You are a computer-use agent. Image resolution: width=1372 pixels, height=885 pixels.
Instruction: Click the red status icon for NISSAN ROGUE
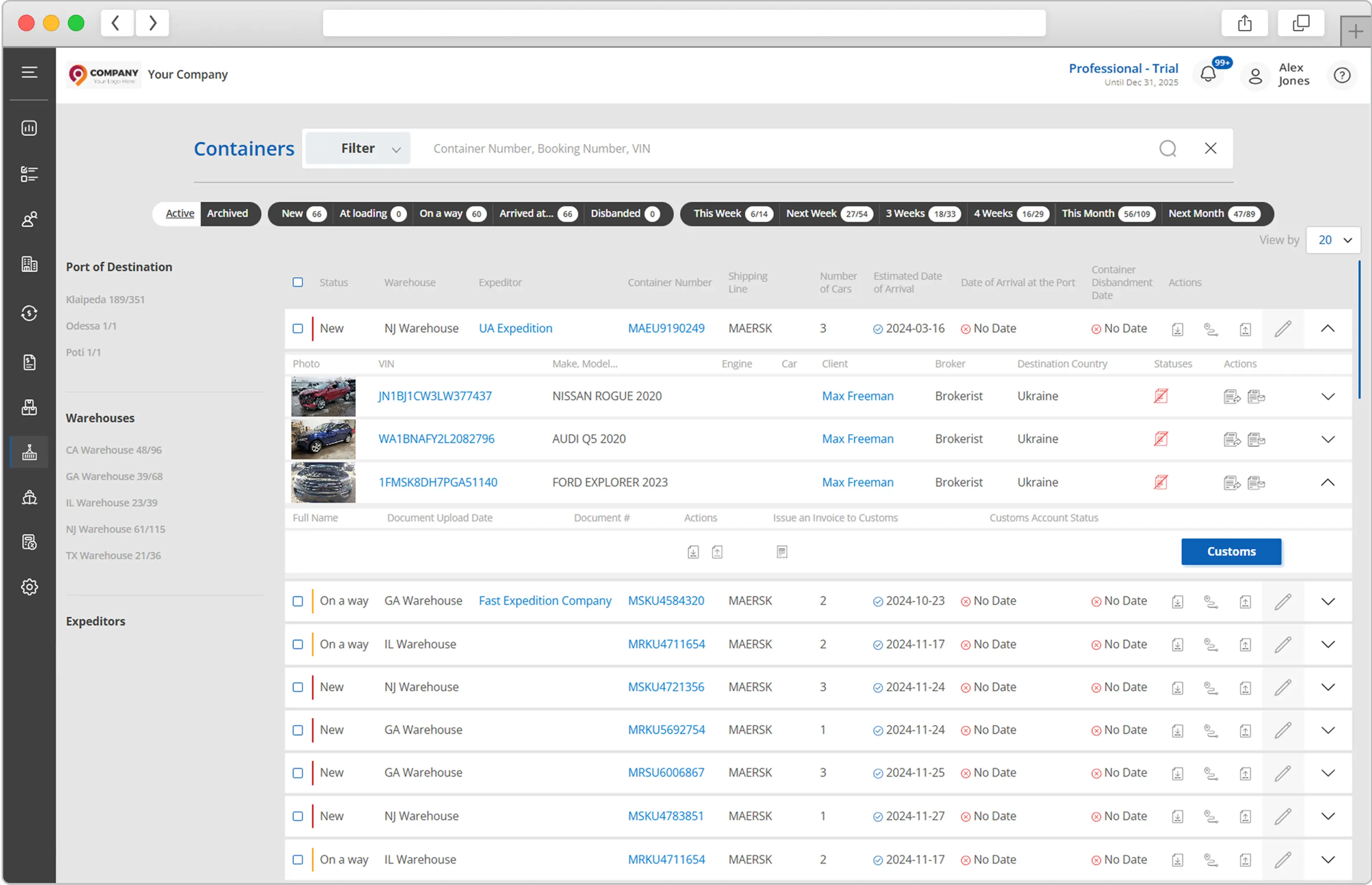(x=1161, y=396)
